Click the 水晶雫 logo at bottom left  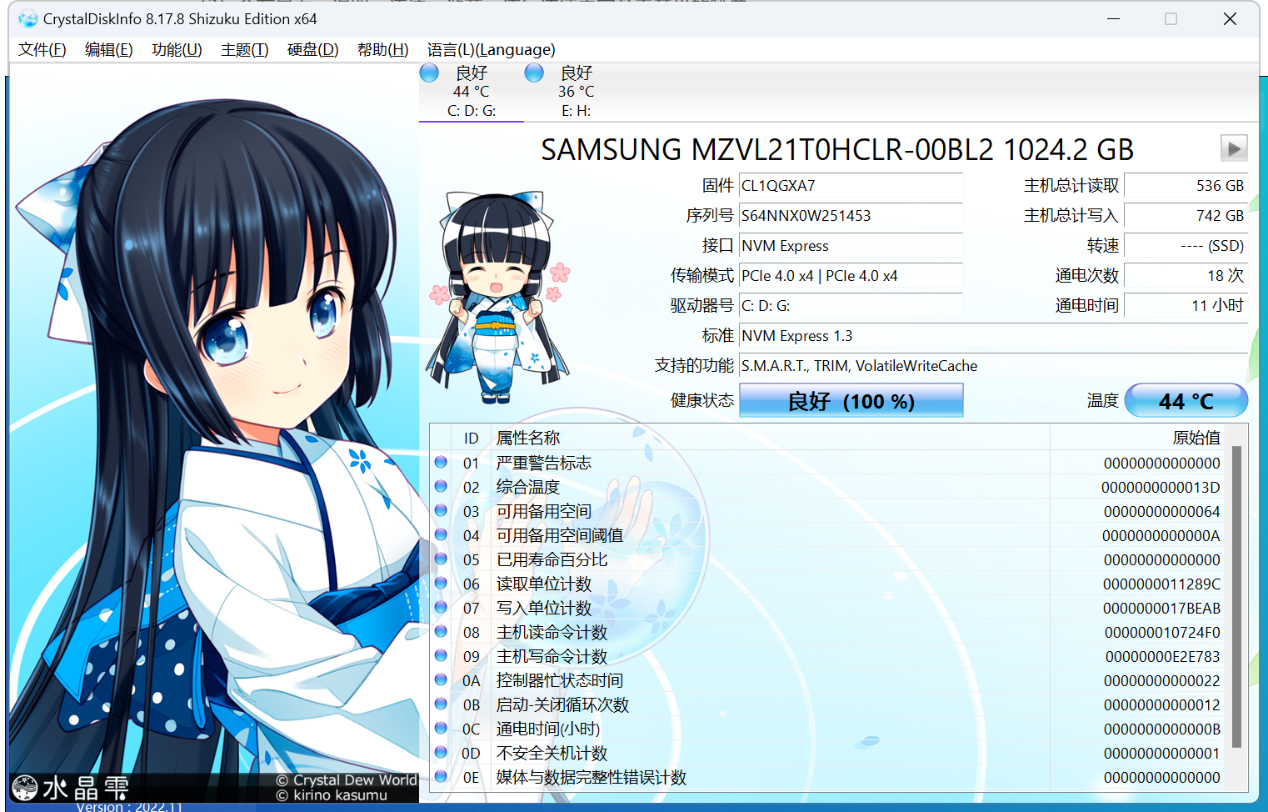[70, 787]
